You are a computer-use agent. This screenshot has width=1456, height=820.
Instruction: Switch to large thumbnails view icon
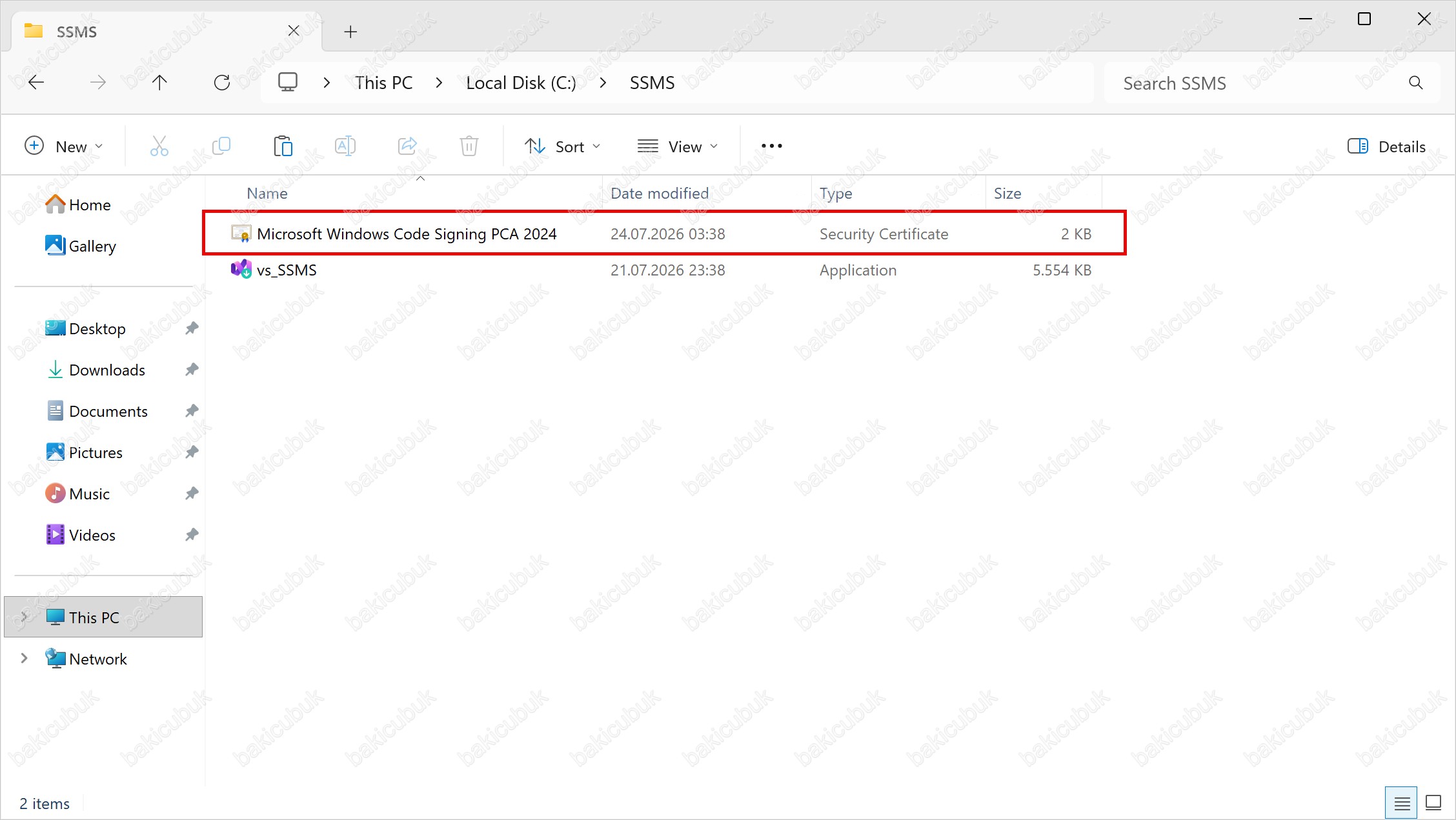[x=1433, y=803]
